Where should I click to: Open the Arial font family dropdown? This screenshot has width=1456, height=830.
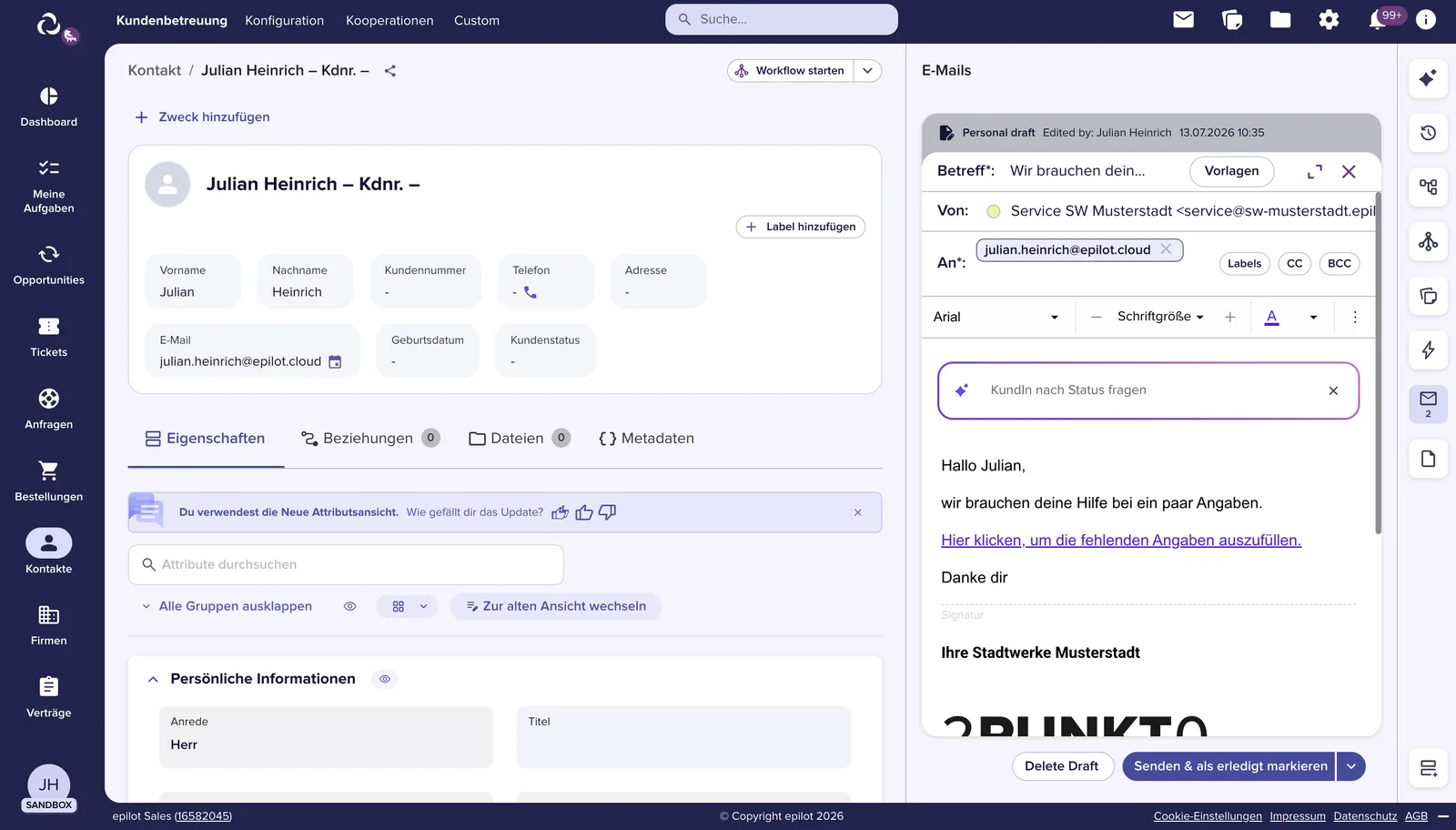click(x=996, y=317)
